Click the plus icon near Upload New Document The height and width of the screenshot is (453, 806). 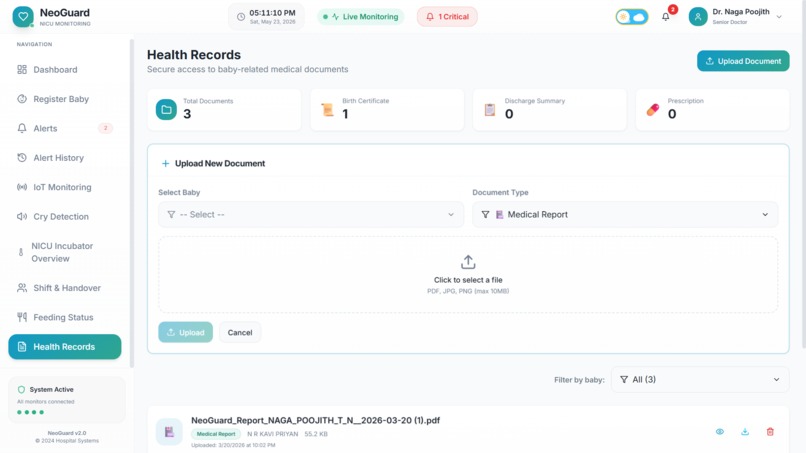166,164
